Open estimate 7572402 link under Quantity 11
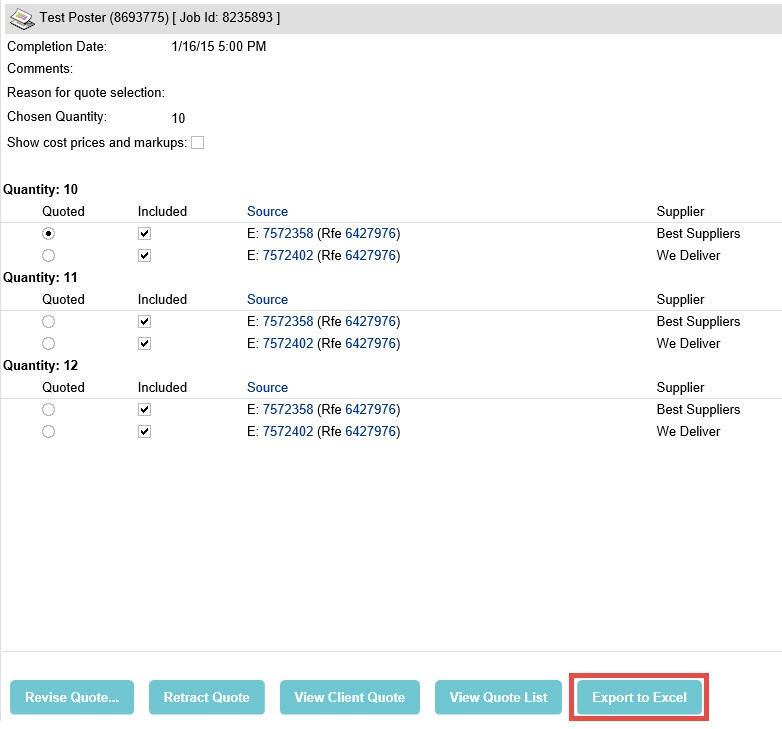This screenshot has height=729, width=782. [288, 344]
